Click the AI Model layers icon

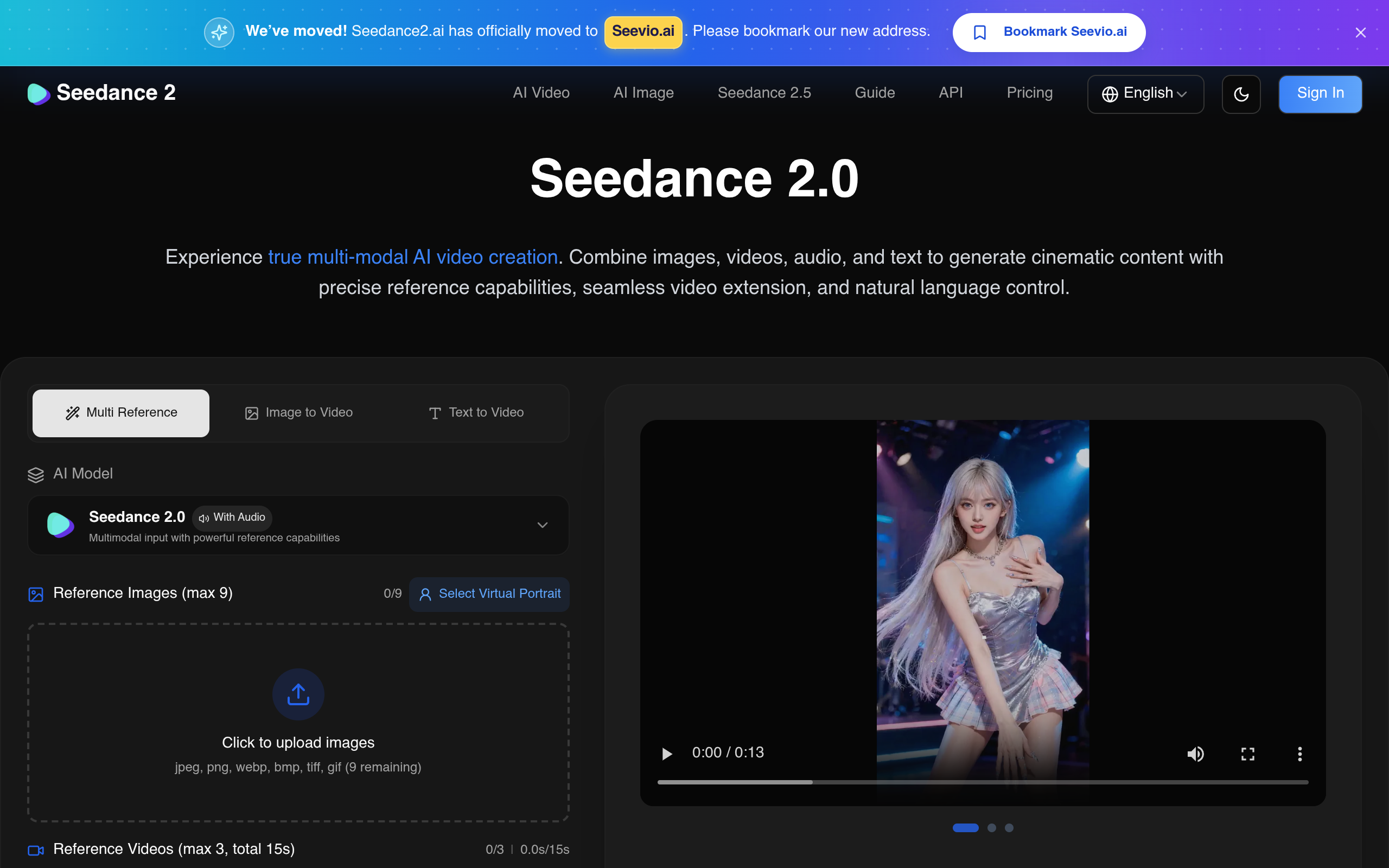click(x=36, y=475)
